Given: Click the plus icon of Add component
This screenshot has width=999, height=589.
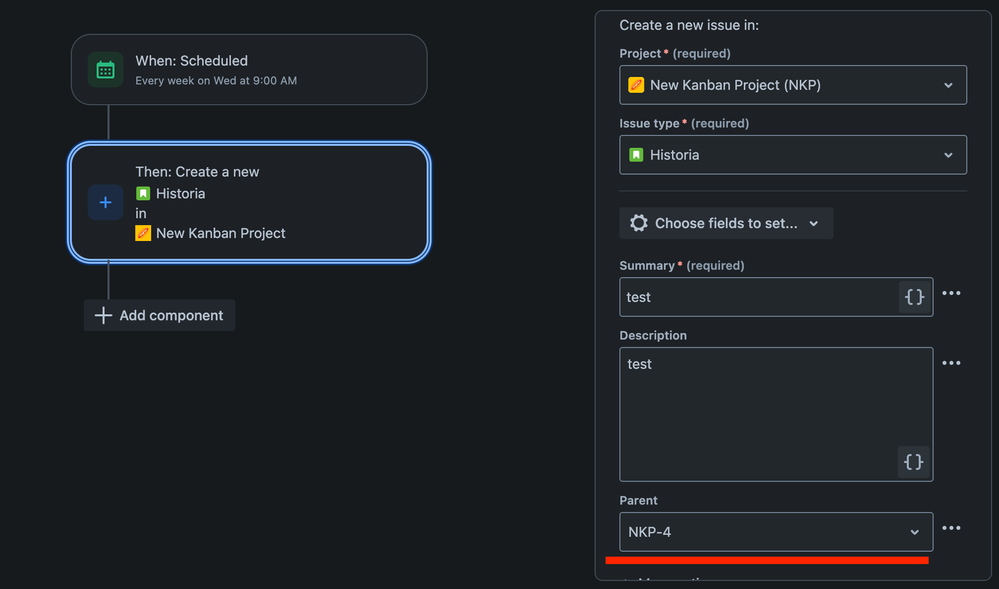Looking at the screenshot, I should click(103, 315).
